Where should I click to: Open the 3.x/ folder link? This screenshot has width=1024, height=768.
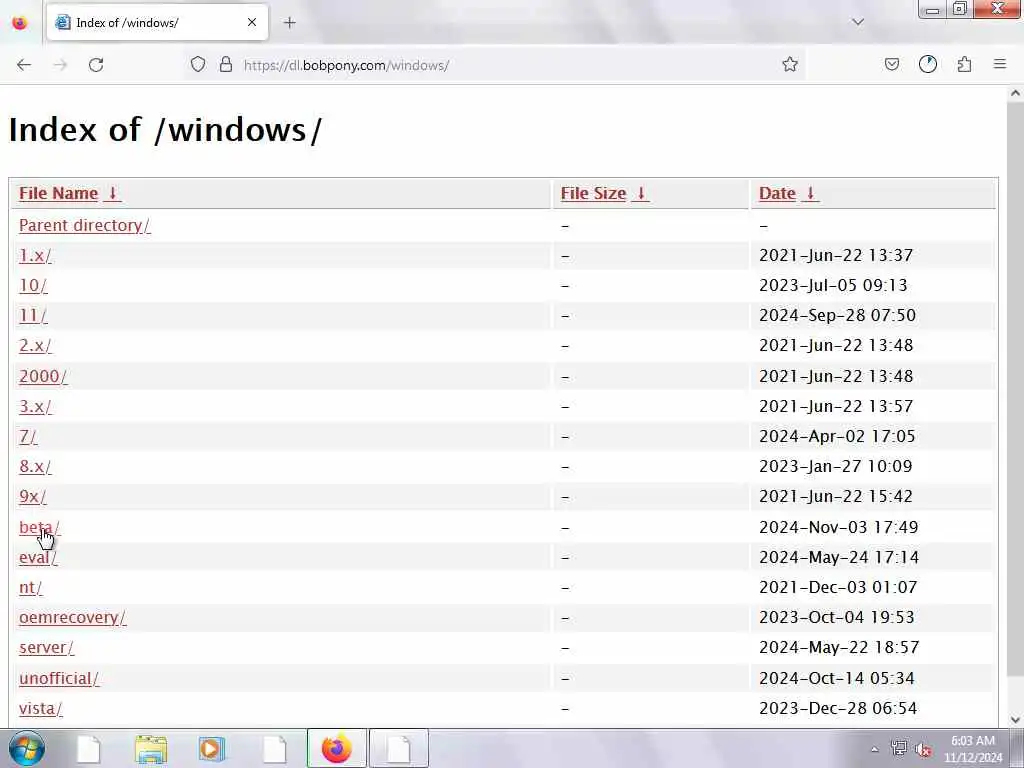pyautogui.click(x=35, y=406)
